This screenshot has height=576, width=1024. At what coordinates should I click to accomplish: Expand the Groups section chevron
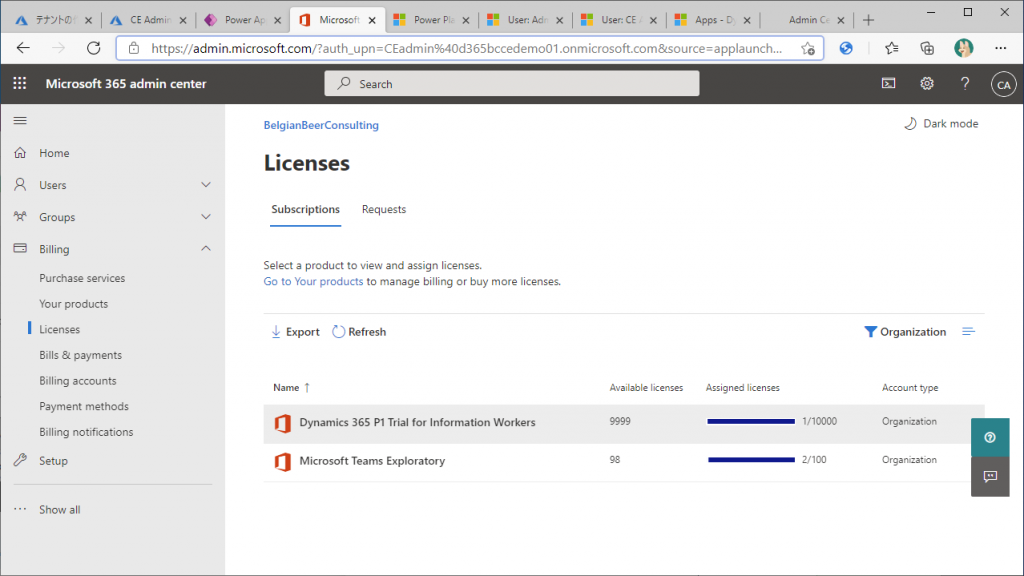pyautogui.click(x=206, y=217)
